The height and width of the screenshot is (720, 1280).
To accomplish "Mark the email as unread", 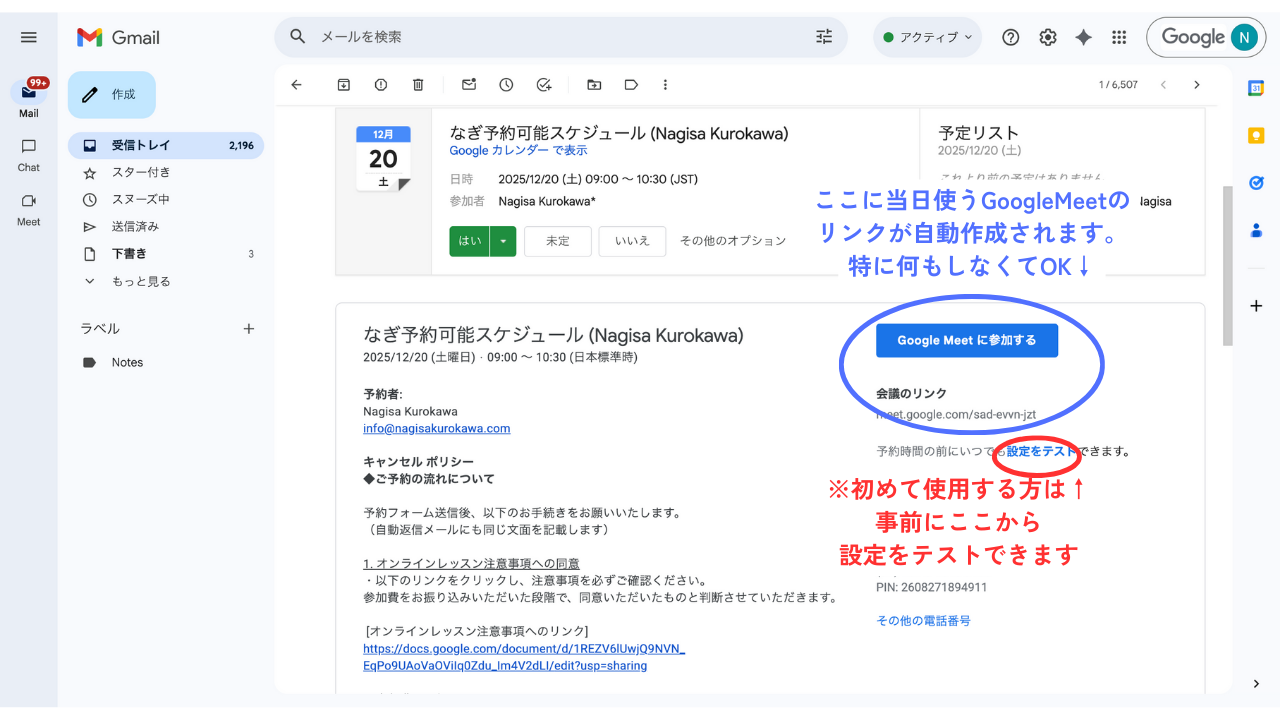I will point(468,85).
